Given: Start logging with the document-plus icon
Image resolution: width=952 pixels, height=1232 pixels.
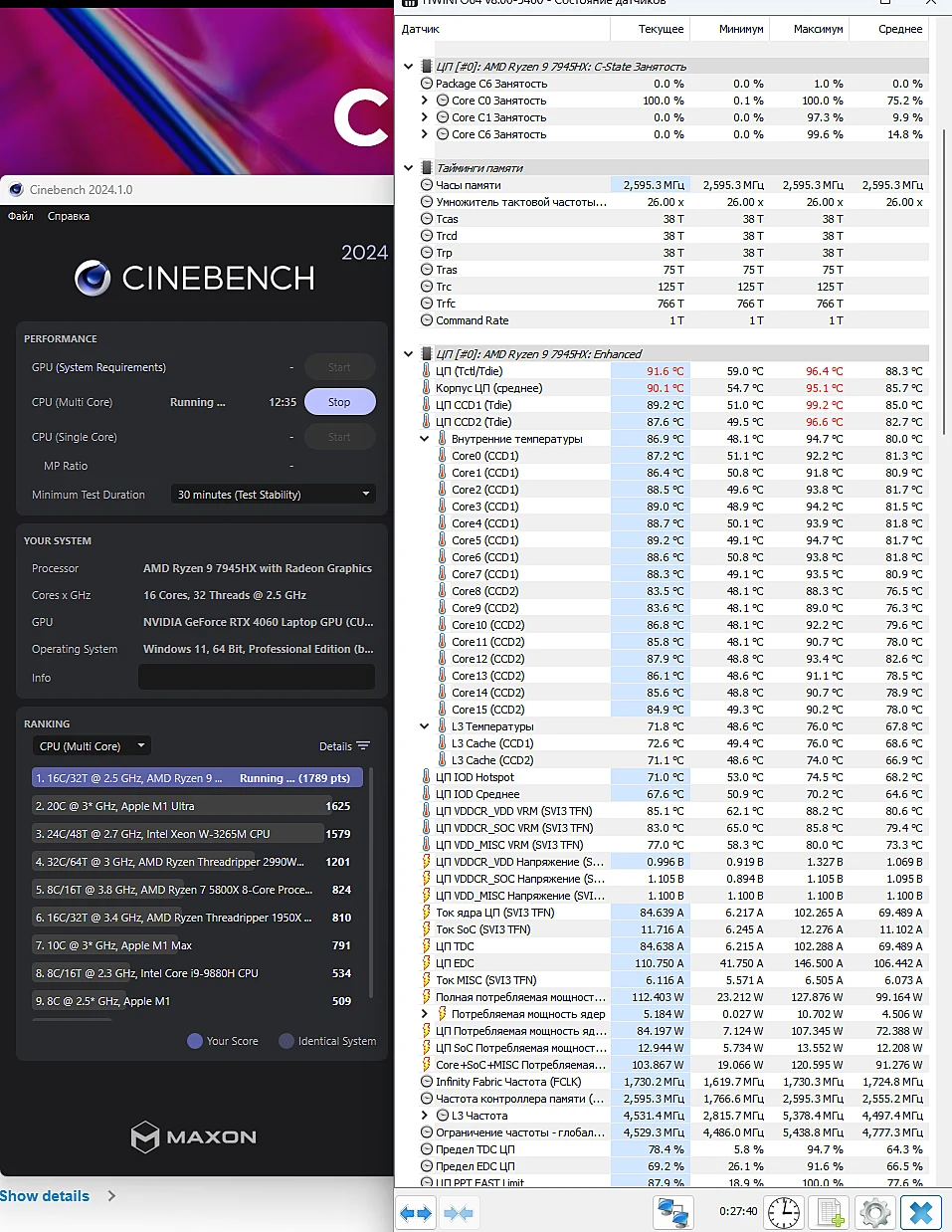Looking at the screenshot, I should click(x=831, y=1213).
